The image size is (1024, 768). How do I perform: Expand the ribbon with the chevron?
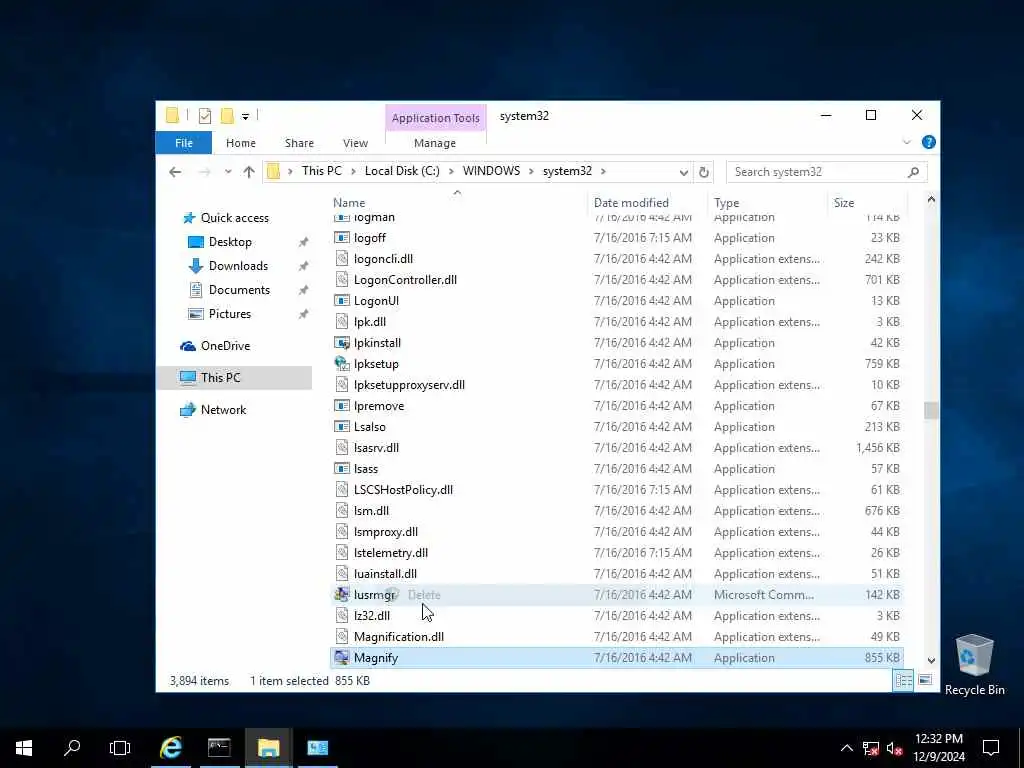pyautogui.click(x=906, y=142)
